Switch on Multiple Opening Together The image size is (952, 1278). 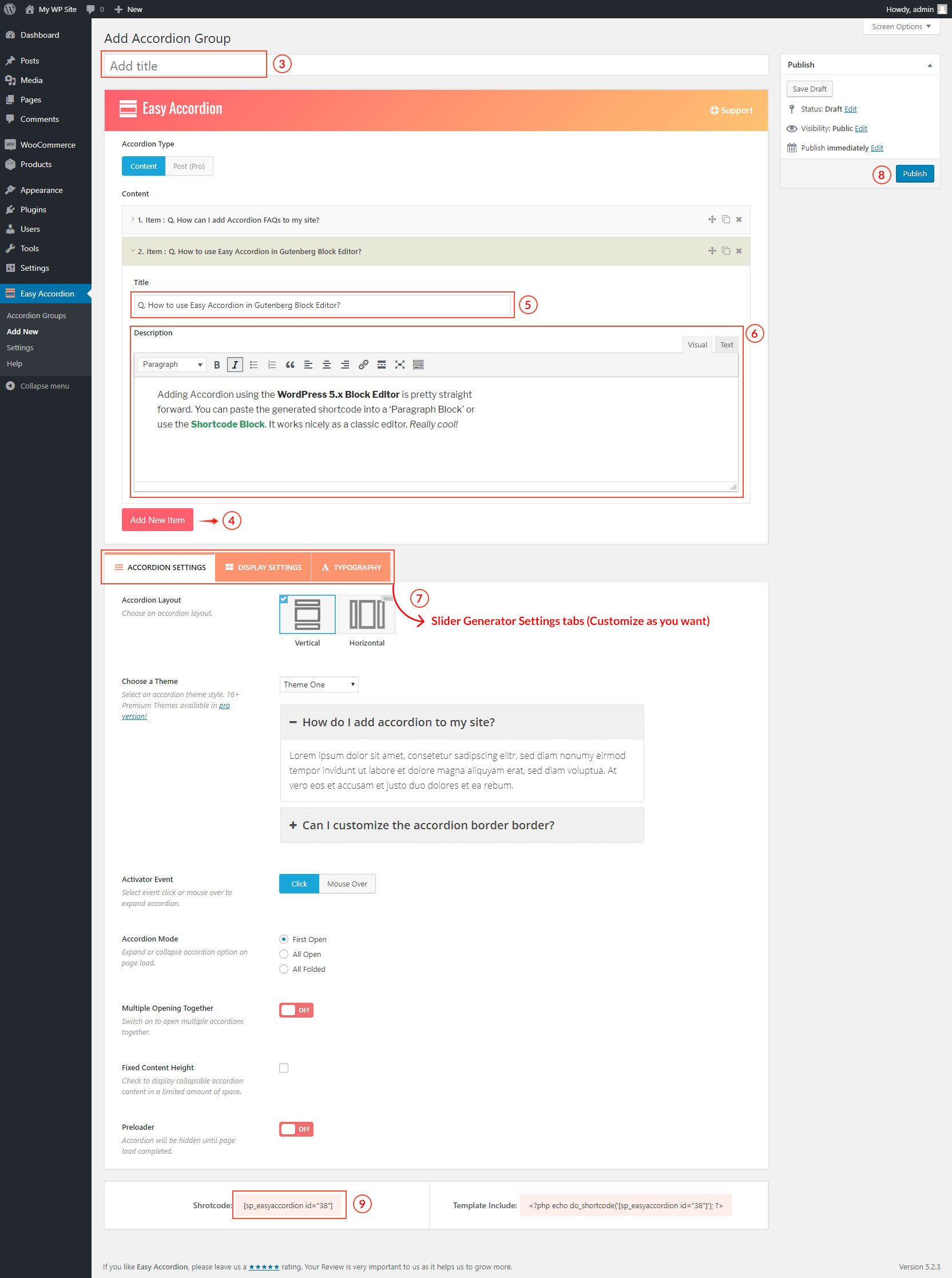[296, 1010]
